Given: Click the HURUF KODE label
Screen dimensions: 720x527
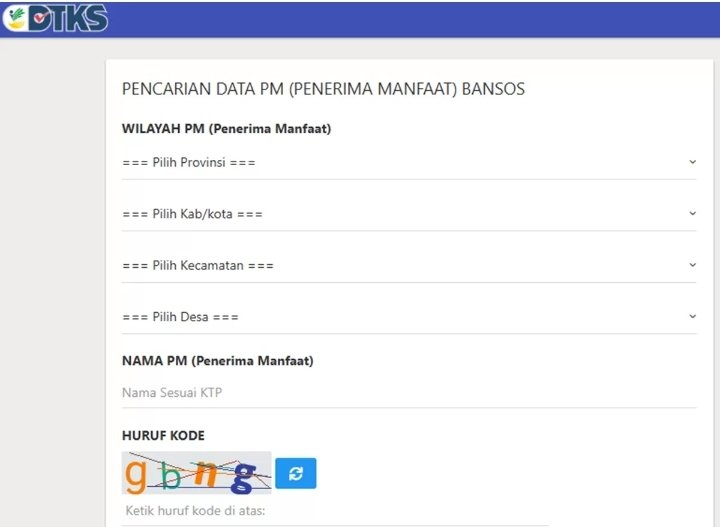Looking at the screenshot, I should (163, 435).
